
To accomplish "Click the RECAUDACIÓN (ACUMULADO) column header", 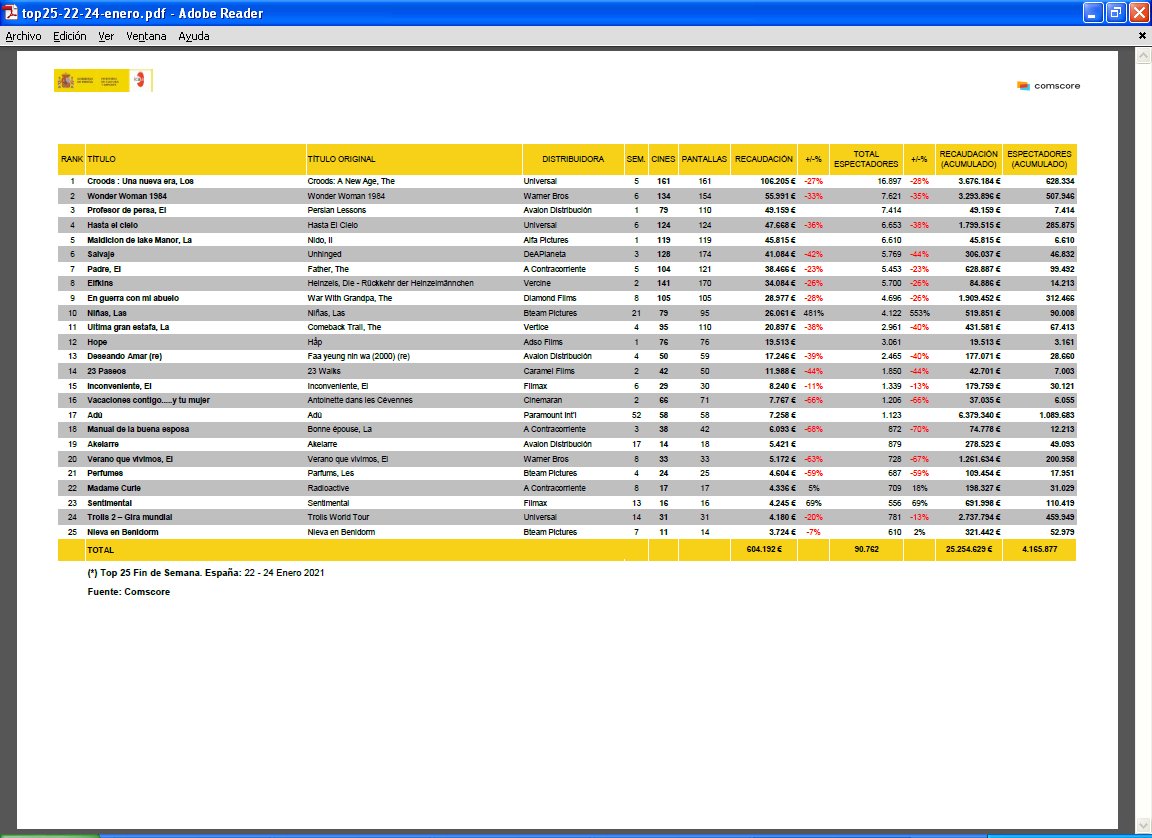I will (968, 159).
